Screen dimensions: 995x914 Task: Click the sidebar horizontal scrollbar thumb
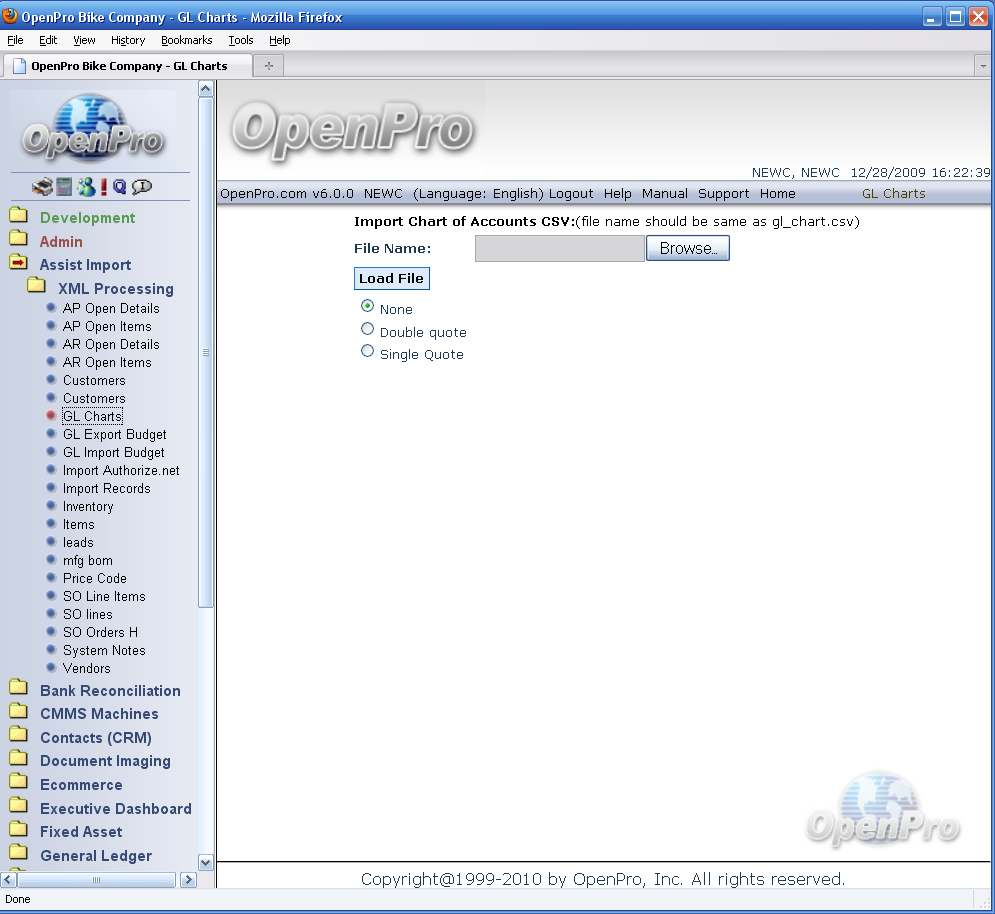[x=97, y=880]
